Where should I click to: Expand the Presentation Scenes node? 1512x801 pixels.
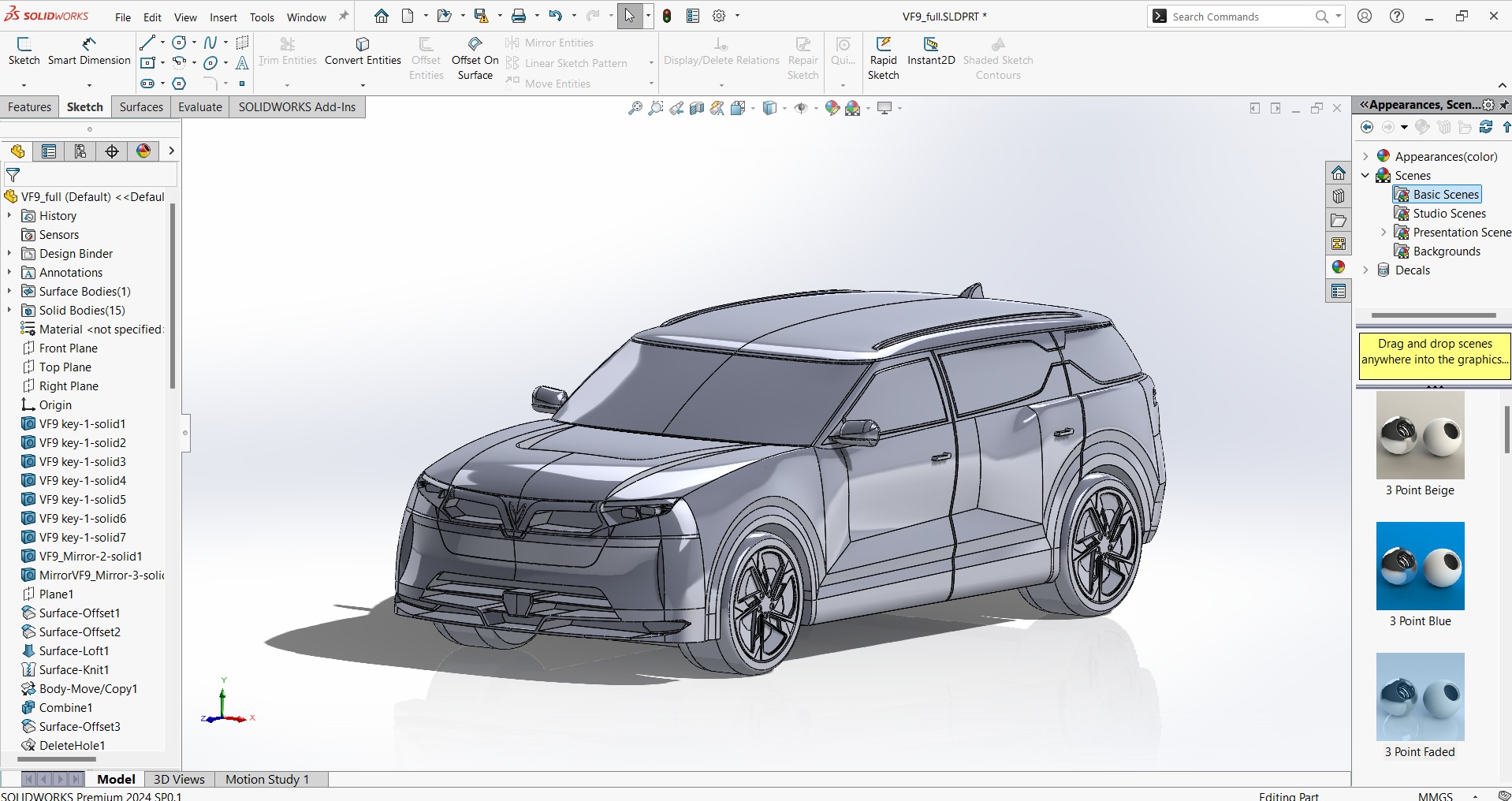pyautogui.click(x=1384, y=232)
